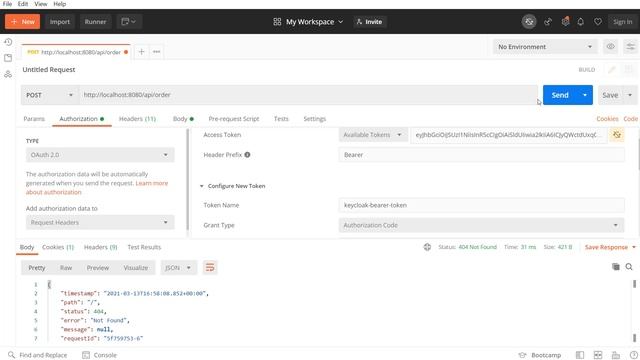This screenshot has height=360, width=640.
Task: Switch to the Params tab
Action: [34, 119]
